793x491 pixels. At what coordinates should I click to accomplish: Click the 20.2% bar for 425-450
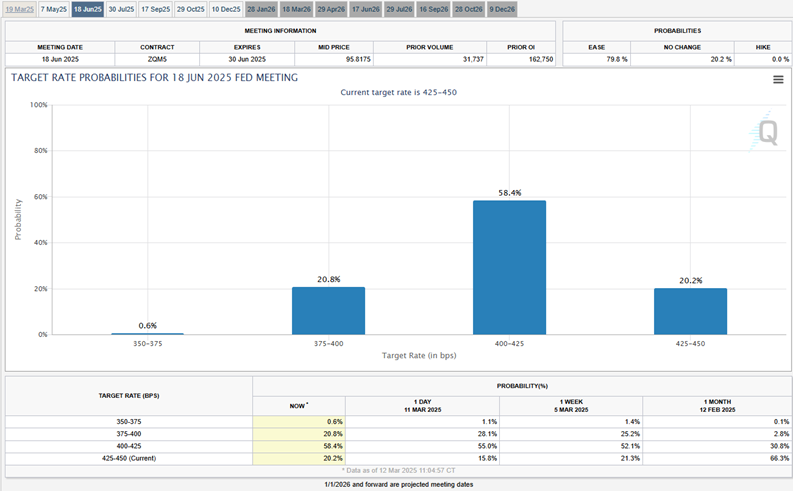point(690,311)
